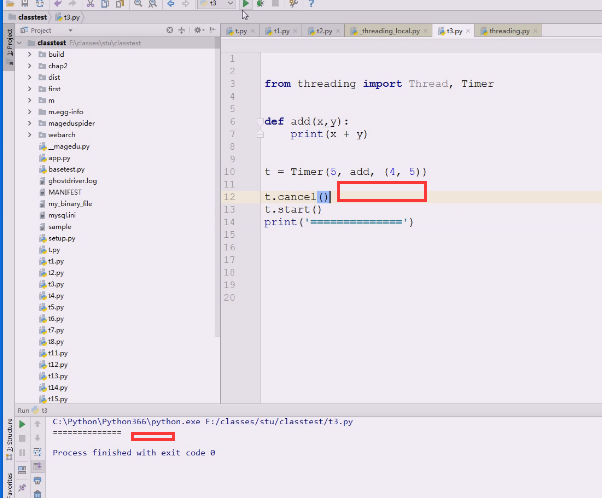Hide the Project panel with the hide icon
The image size is (602, 498).
coord(212,30)
